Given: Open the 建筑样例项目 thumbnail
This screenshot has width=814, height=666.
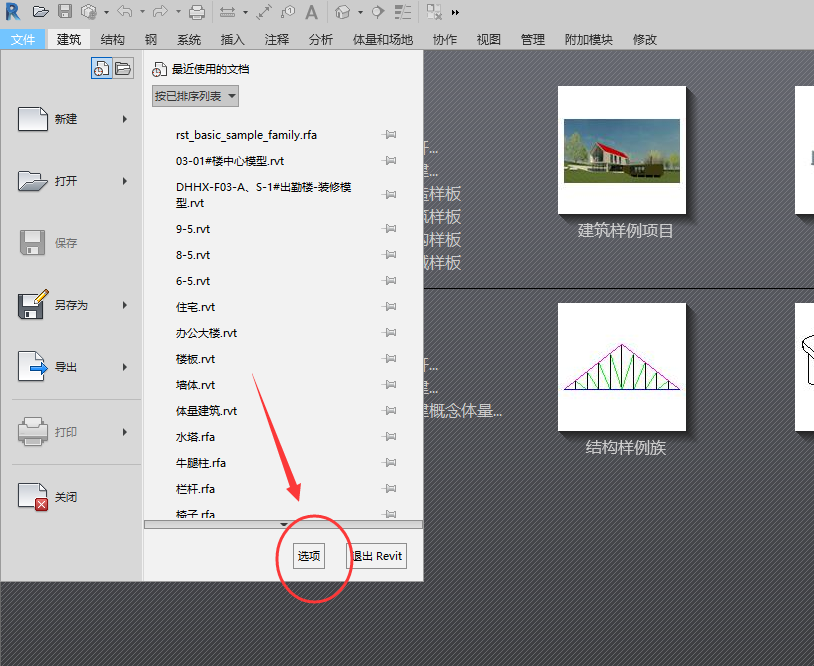Looking at the screenshot, I should click(x=621, y=150).
